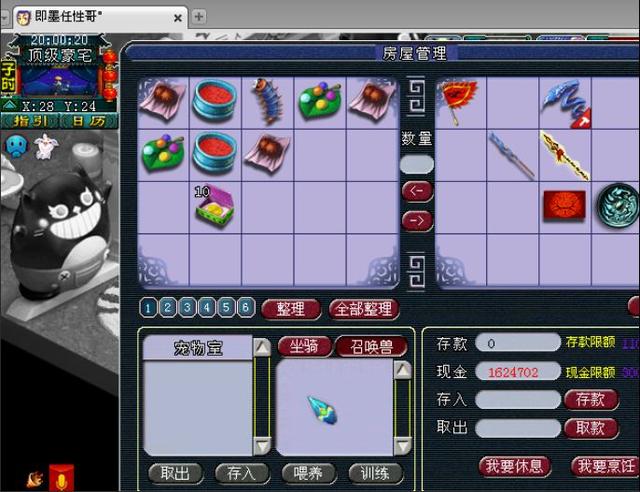This screenshot has height=492, width=640.
Task: Select the red feathered fan in right inventory
Action: coord(459,101)
